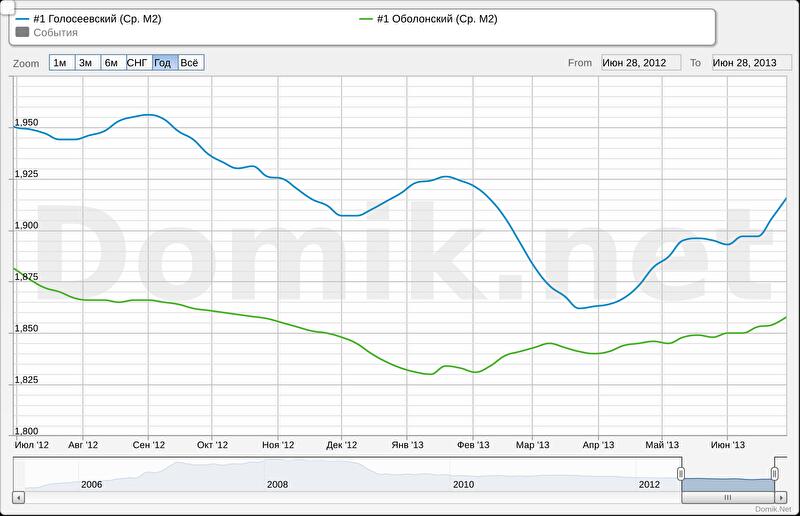Viewport: 800px width, 516px height.
Task: Select the 3м zoom range button
Action: [86, 63]
